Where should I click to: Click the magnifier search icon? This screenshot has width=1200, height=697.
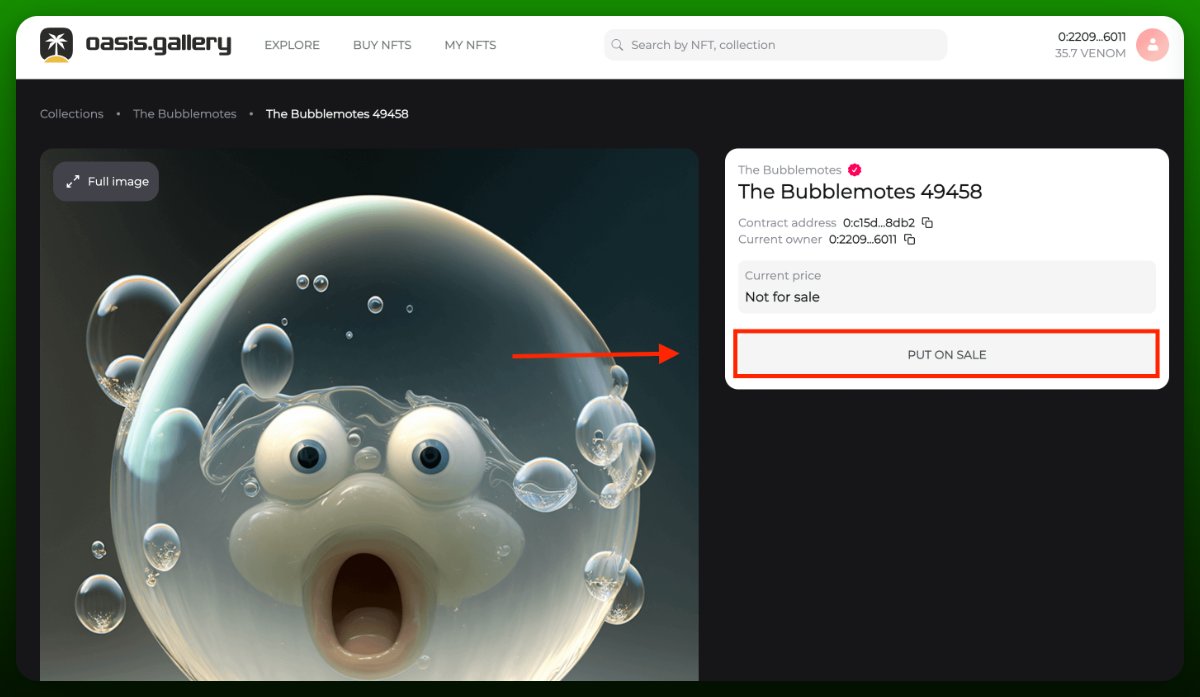[x=618, y=45]
